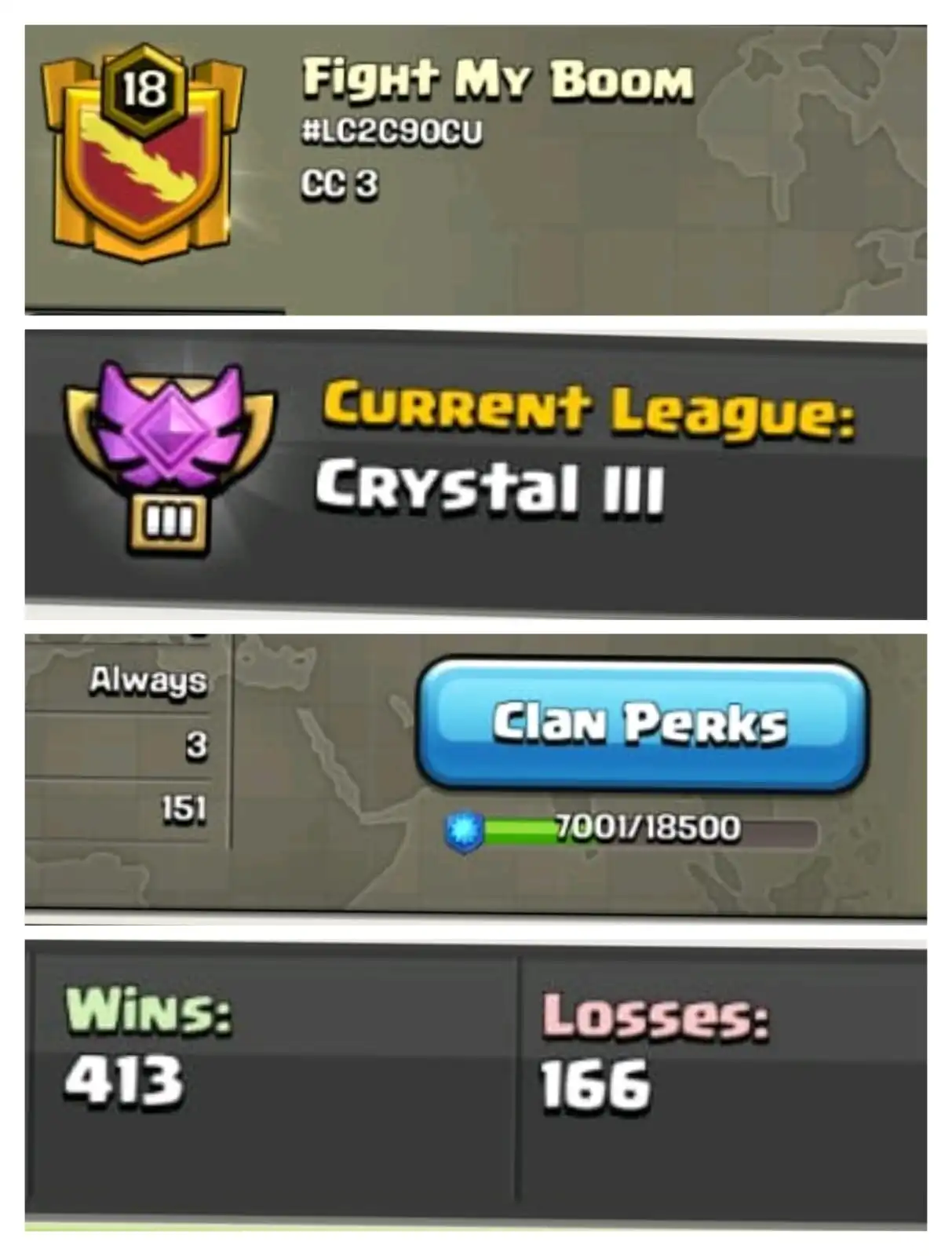Click the CC 3 clan description text
The width and height of the screenshot is (952, 1256).
tap(339, 185)
